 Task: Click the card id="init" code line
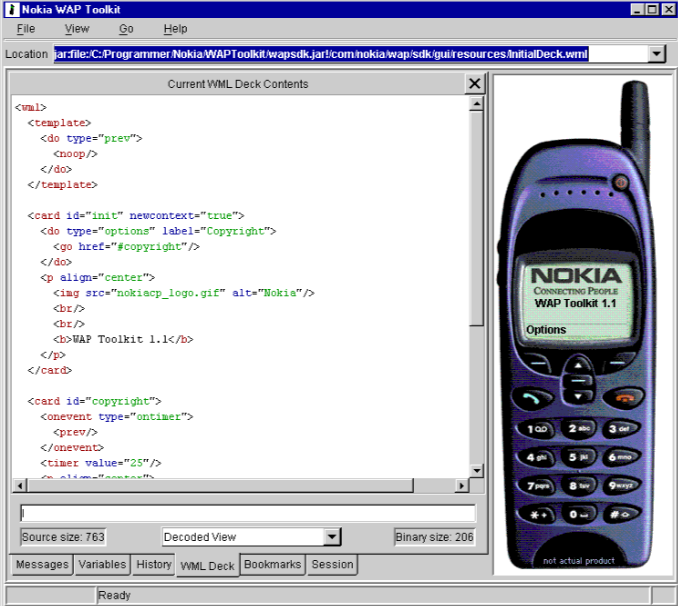click(x=136, y=215)
